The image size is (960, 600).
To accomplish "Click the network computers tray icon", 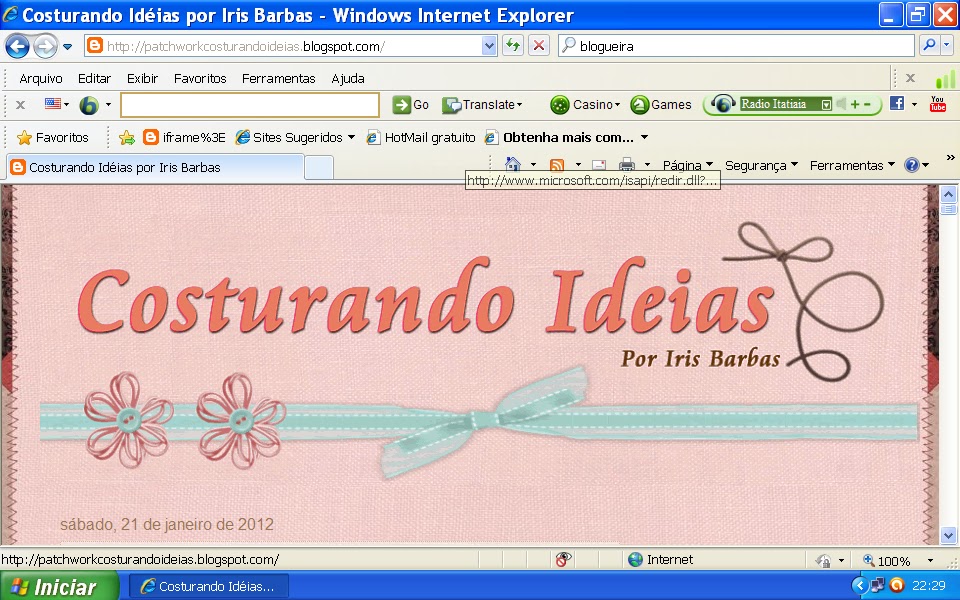I will point(877,586).
